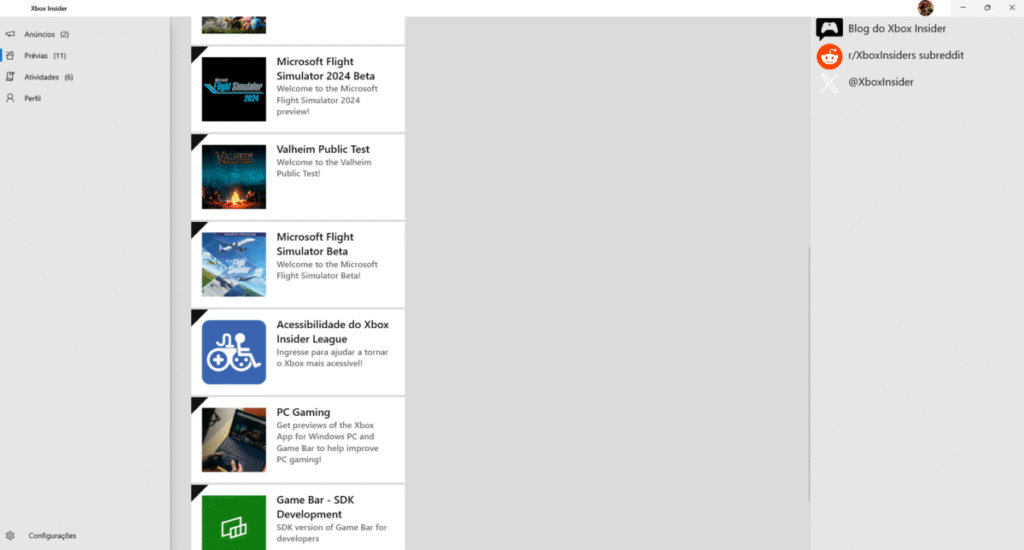Open the Blog do Xbox Insider link
1024x550 pixels.
pos(896,29)
